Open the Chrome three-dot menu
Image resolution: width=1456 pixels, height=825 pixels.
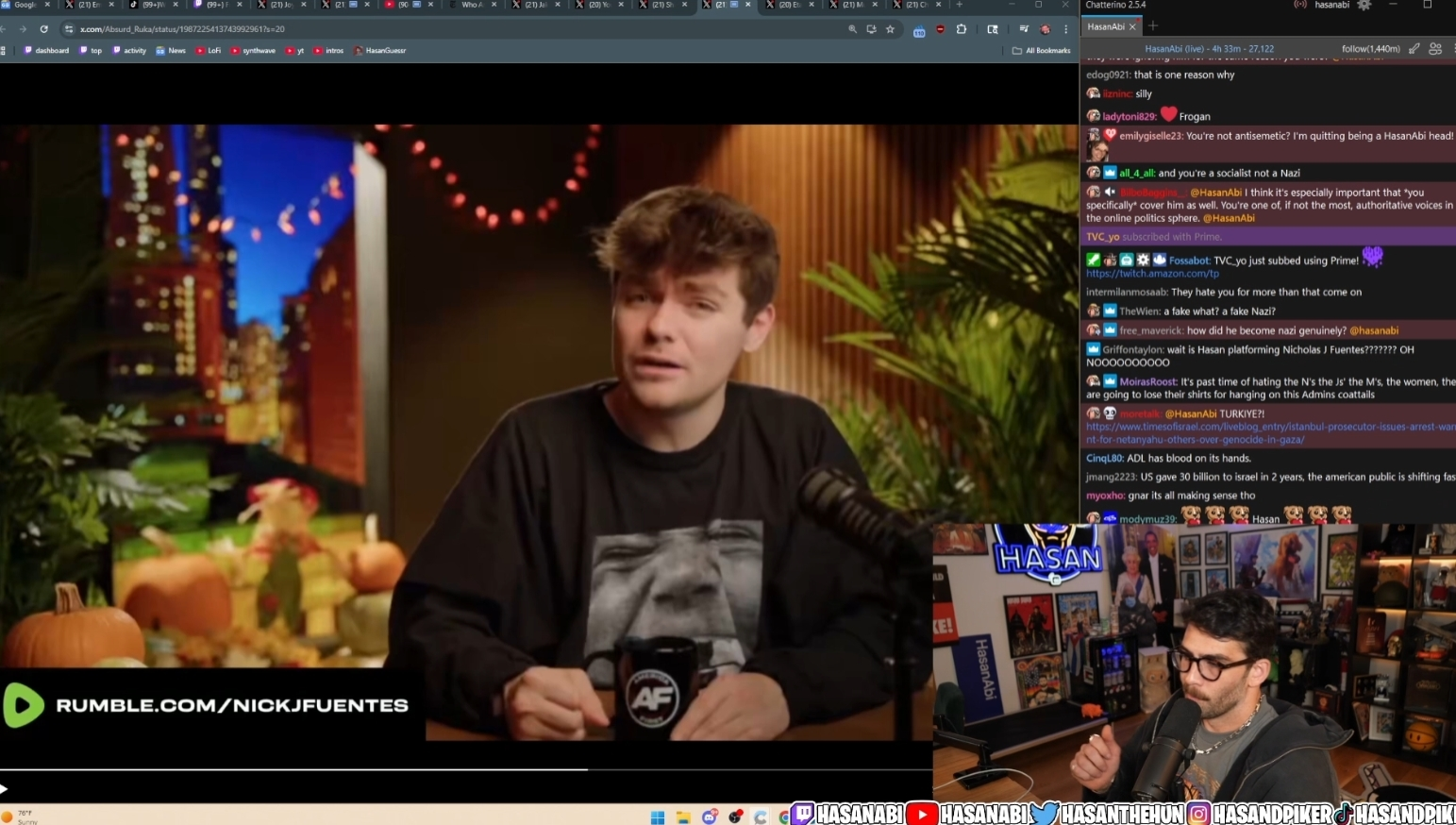[x=1066, y=29]
